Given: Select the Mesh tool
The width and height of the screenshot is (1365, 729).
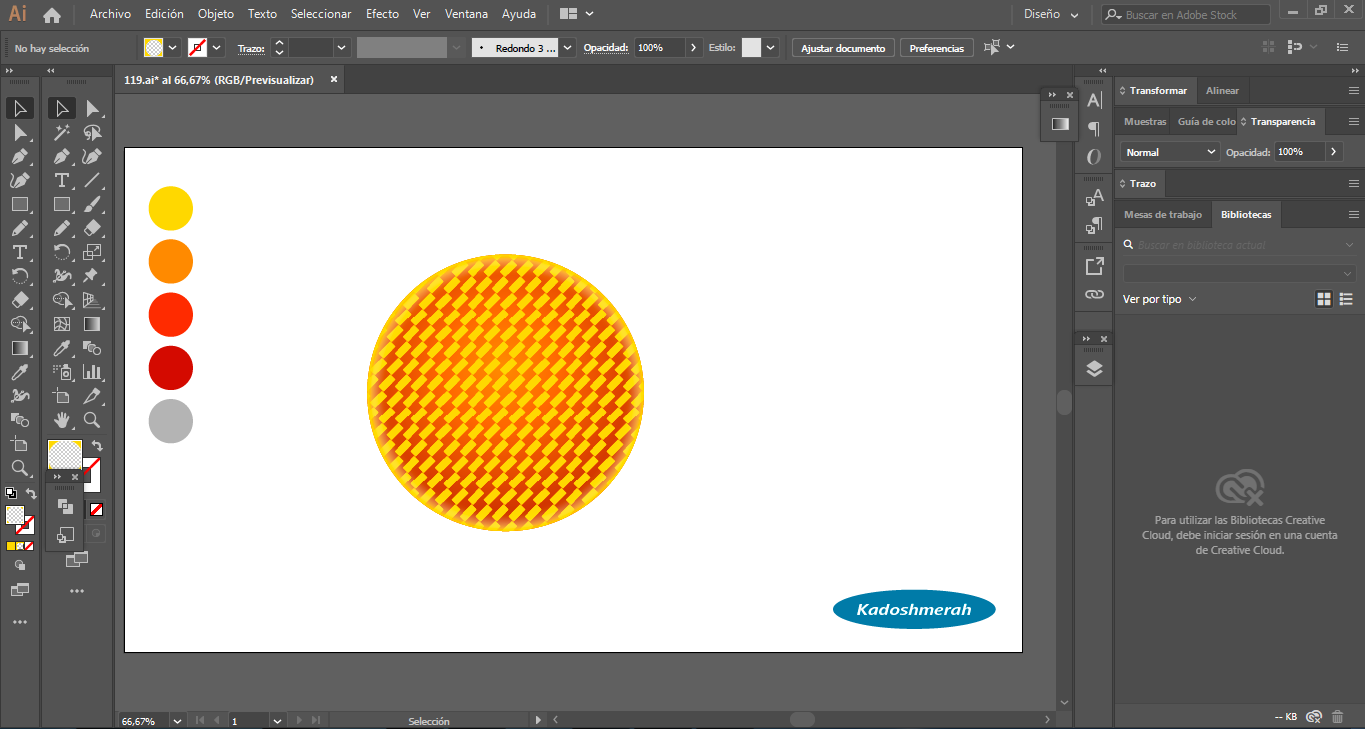Looking at the screenshot, I should (x=62, y=324).
